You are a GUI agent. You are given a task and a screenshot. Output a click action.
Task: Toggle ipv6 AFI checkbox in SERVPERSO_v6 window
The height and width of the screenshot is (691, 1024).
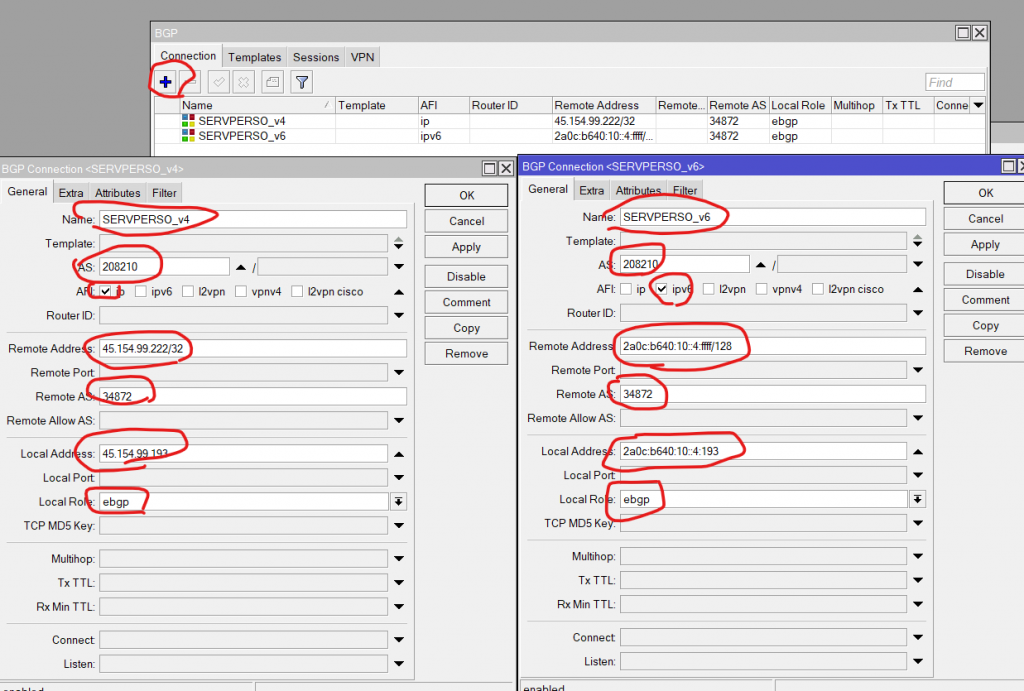pyautogui.click(x=662, y=289)
